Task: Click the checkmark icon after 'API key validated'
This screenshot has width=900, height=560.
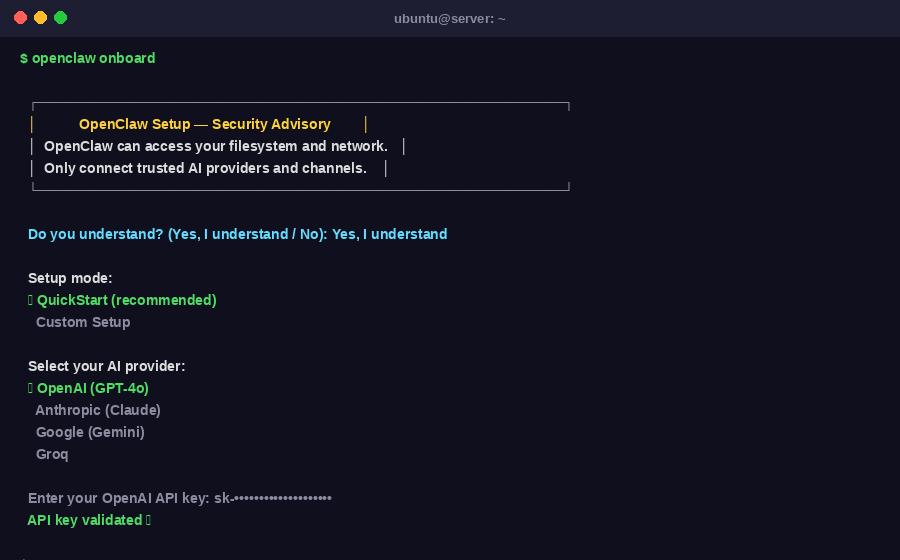Action: 148,520
